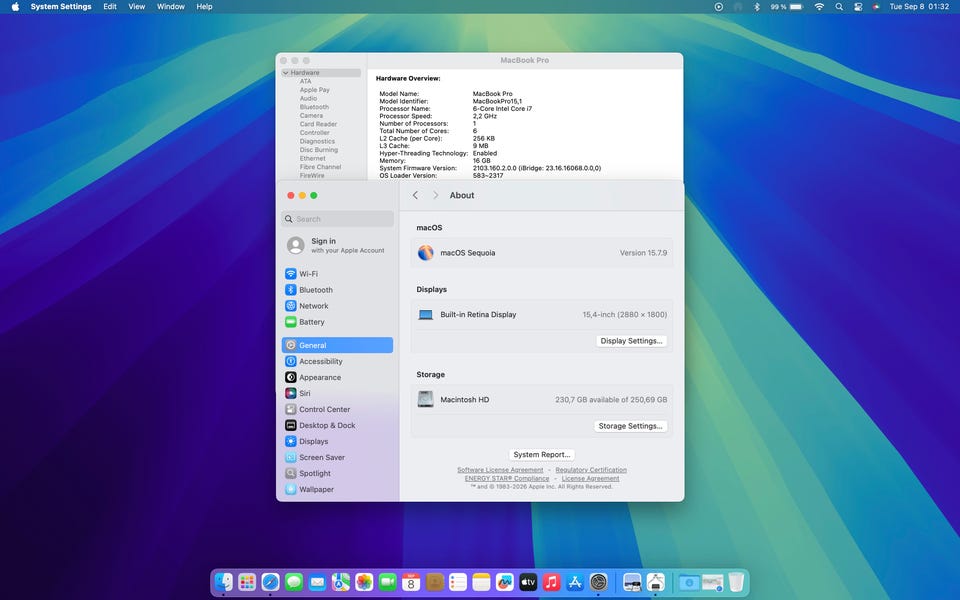Open Calendar from the Dock
Screen dimensions: 960x600
[411, 582]
